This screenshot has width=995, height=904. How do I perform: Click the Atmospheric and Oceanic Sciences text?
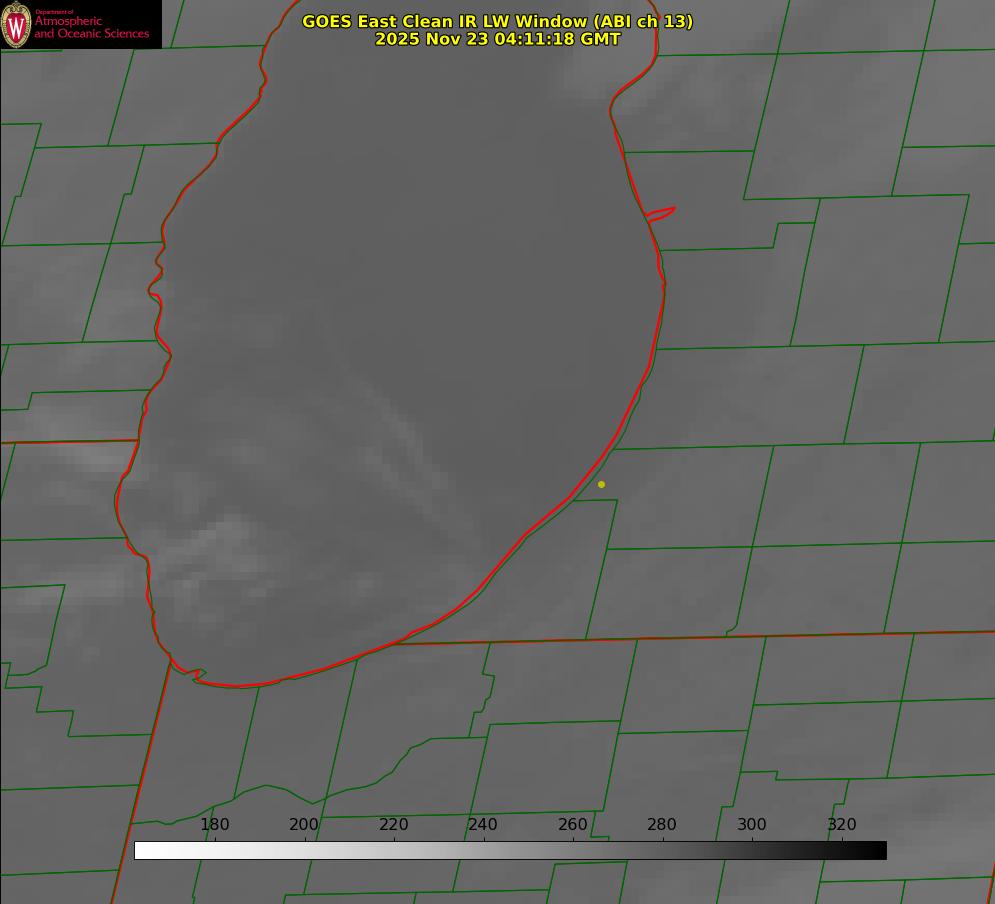pos(91,27)
